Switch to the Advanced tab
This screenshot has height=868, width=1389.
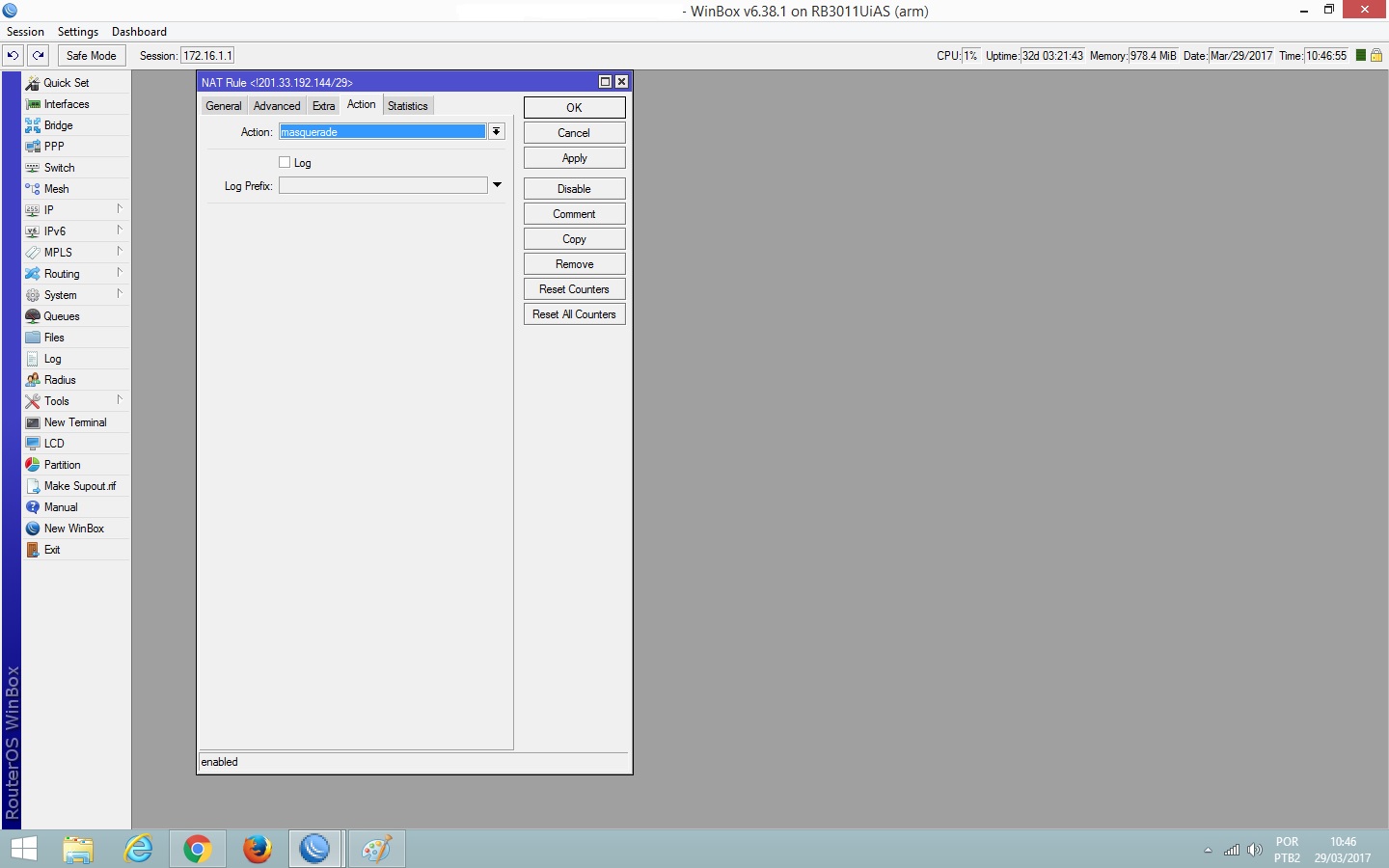pyautogui.click(x=277, y=106)
